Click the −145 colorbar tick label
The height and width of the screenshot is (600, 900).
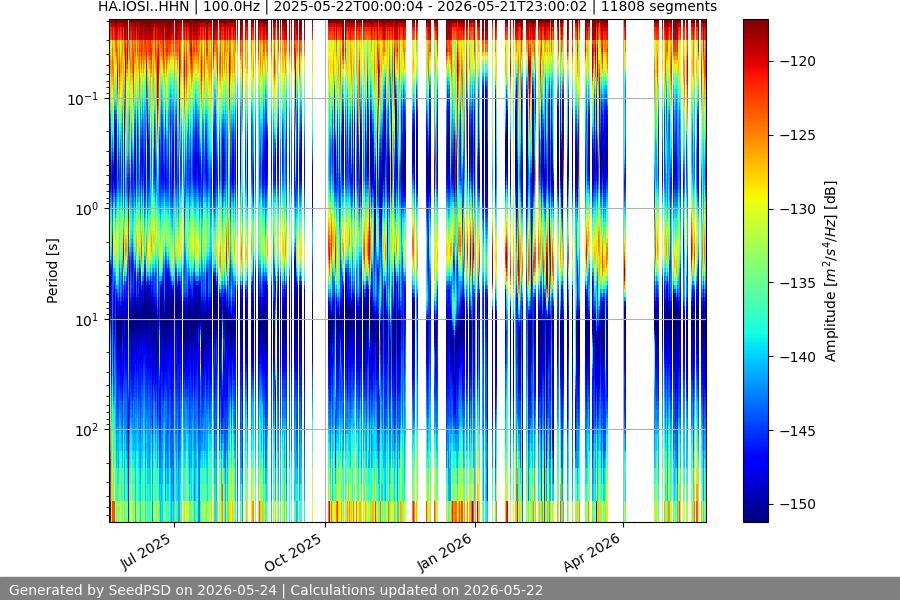pyautogui.click(x=798, y=431)
